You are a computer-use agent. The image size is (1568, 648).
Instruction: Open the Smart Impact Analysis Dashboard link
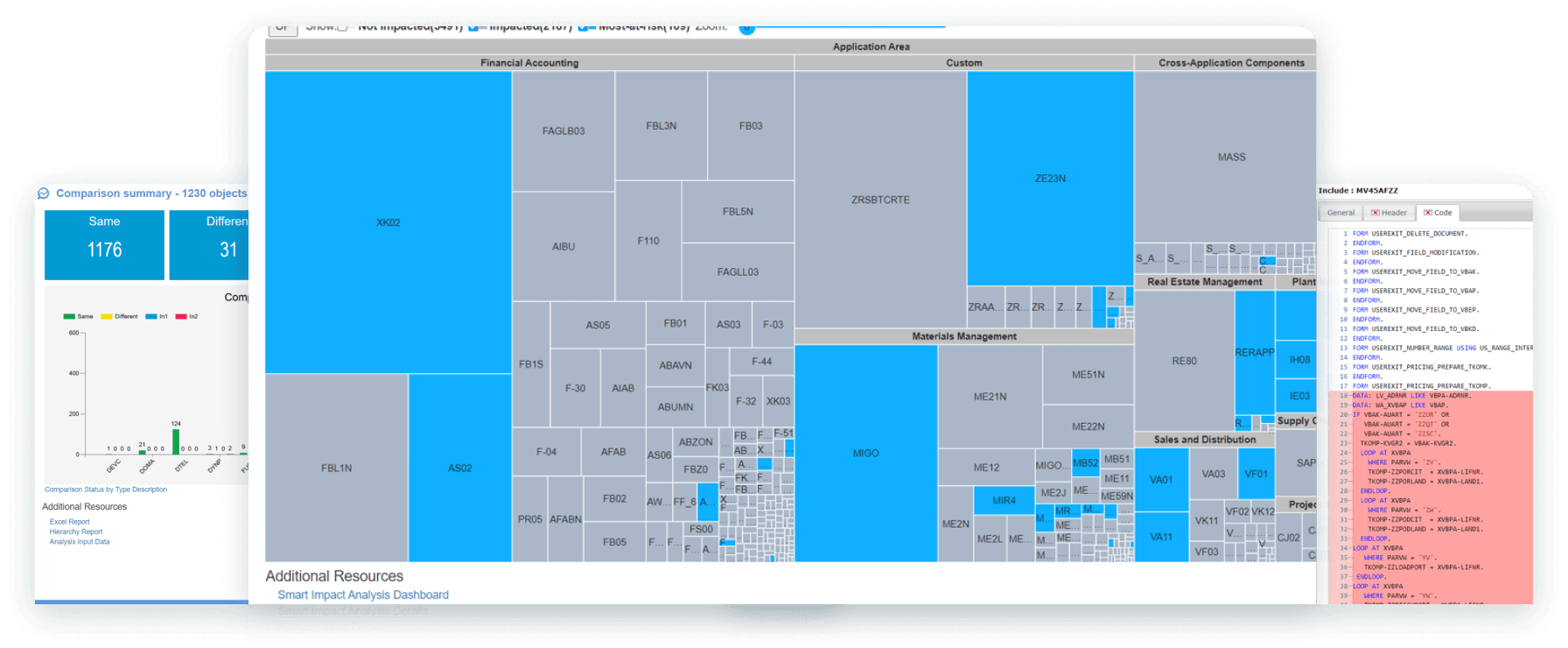coord(363,595)
